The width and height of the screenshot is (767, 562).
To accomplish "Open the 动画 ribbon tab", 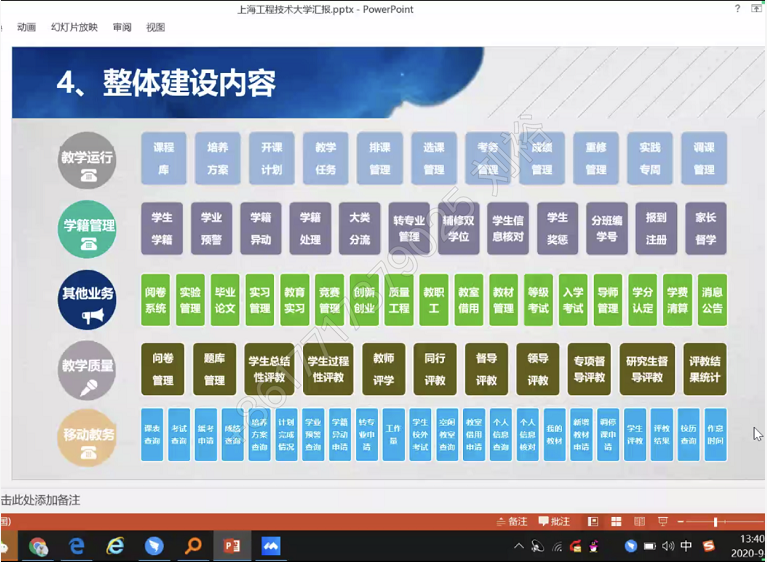I will tap(27, 28).
